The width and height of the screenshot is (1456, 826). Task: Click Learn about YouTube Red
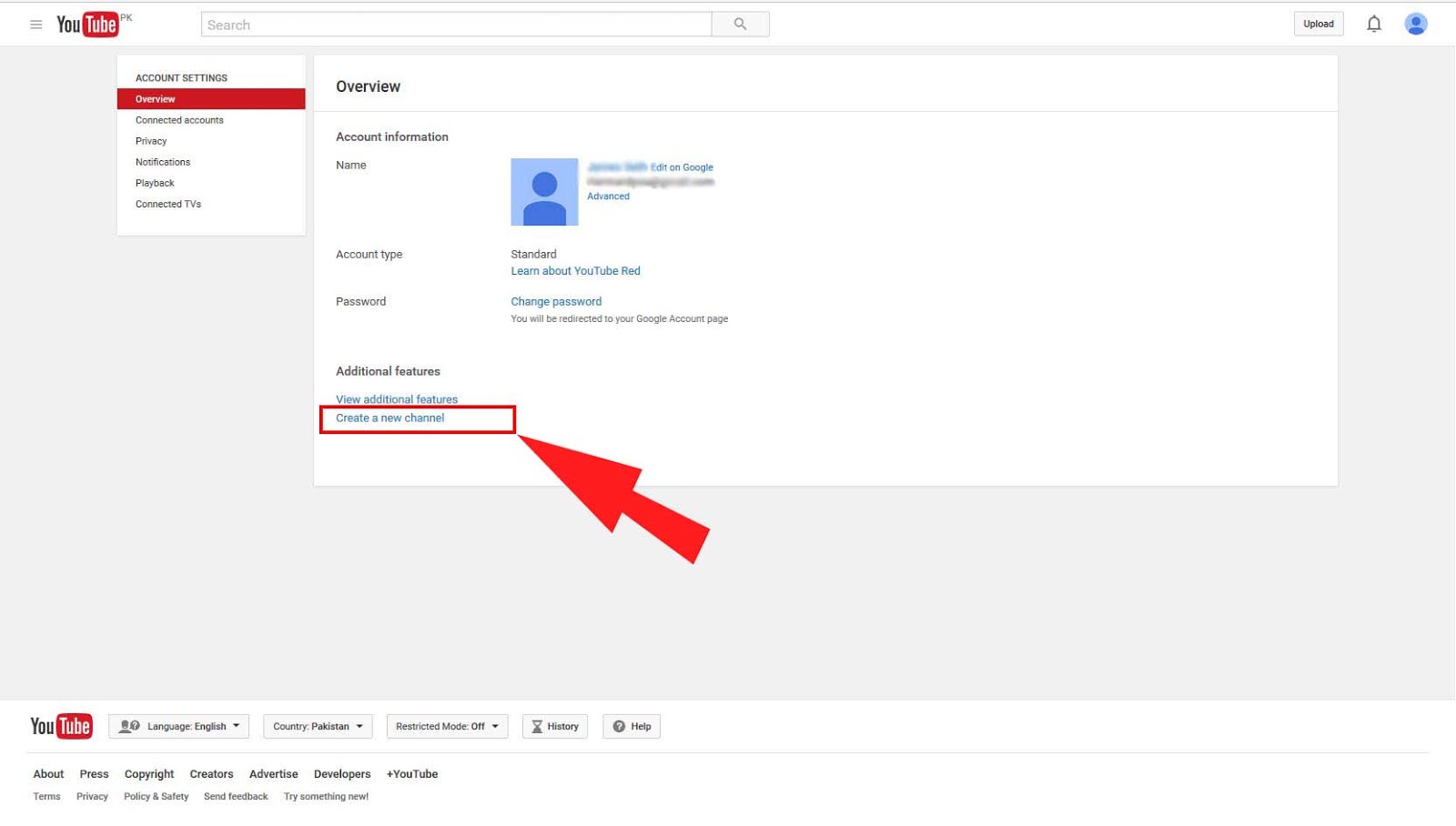[x=575, y=271]
